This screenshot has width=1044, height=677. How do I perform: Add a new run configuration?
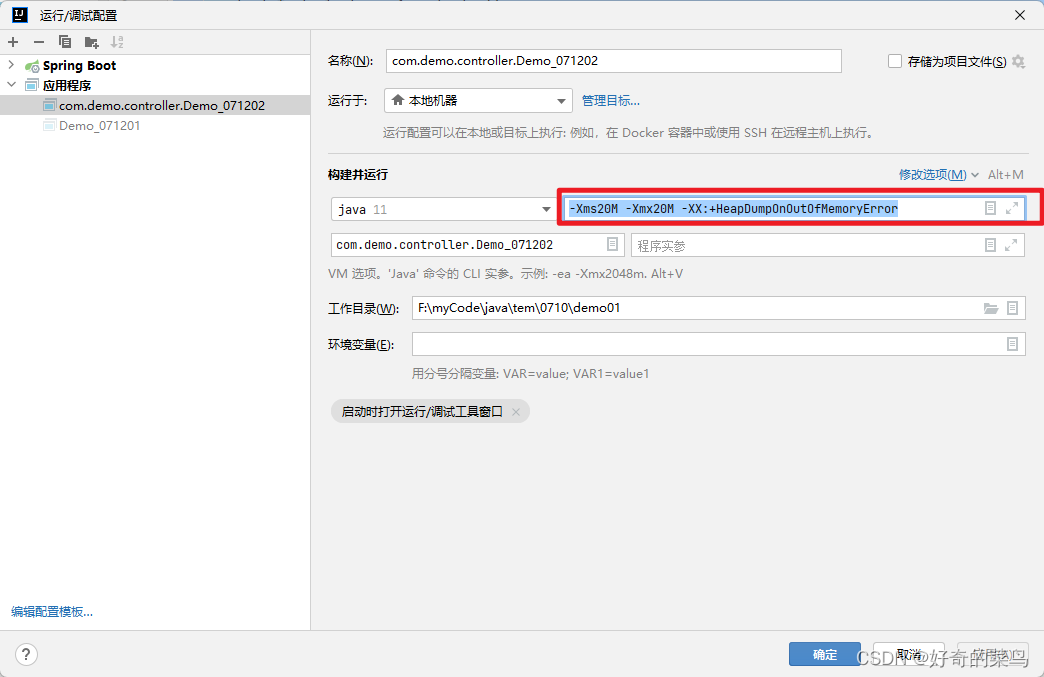coord(13,41)
